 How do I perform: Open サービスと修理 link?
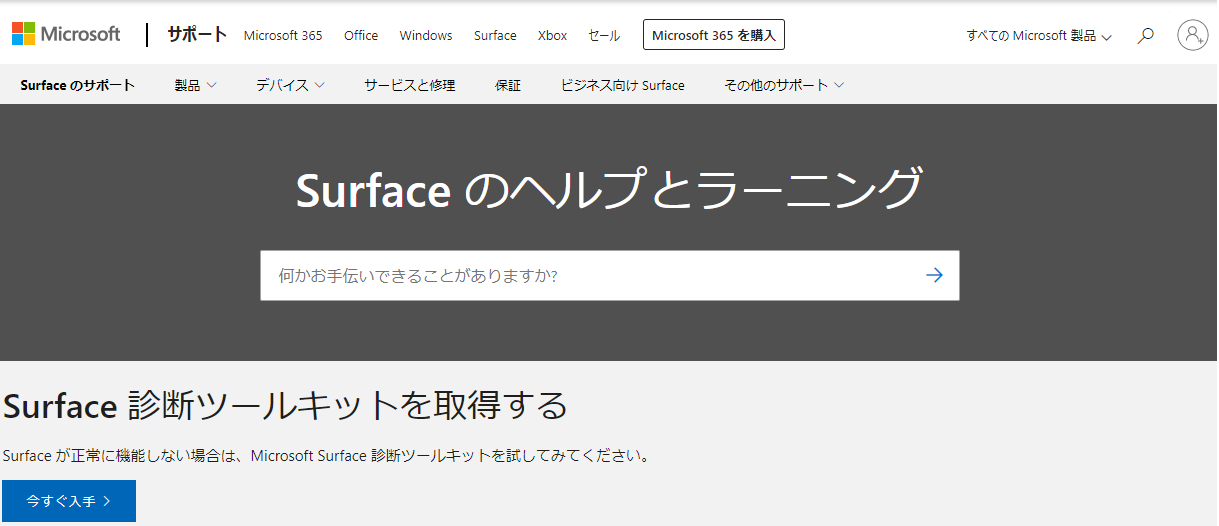tap(409, 85)
